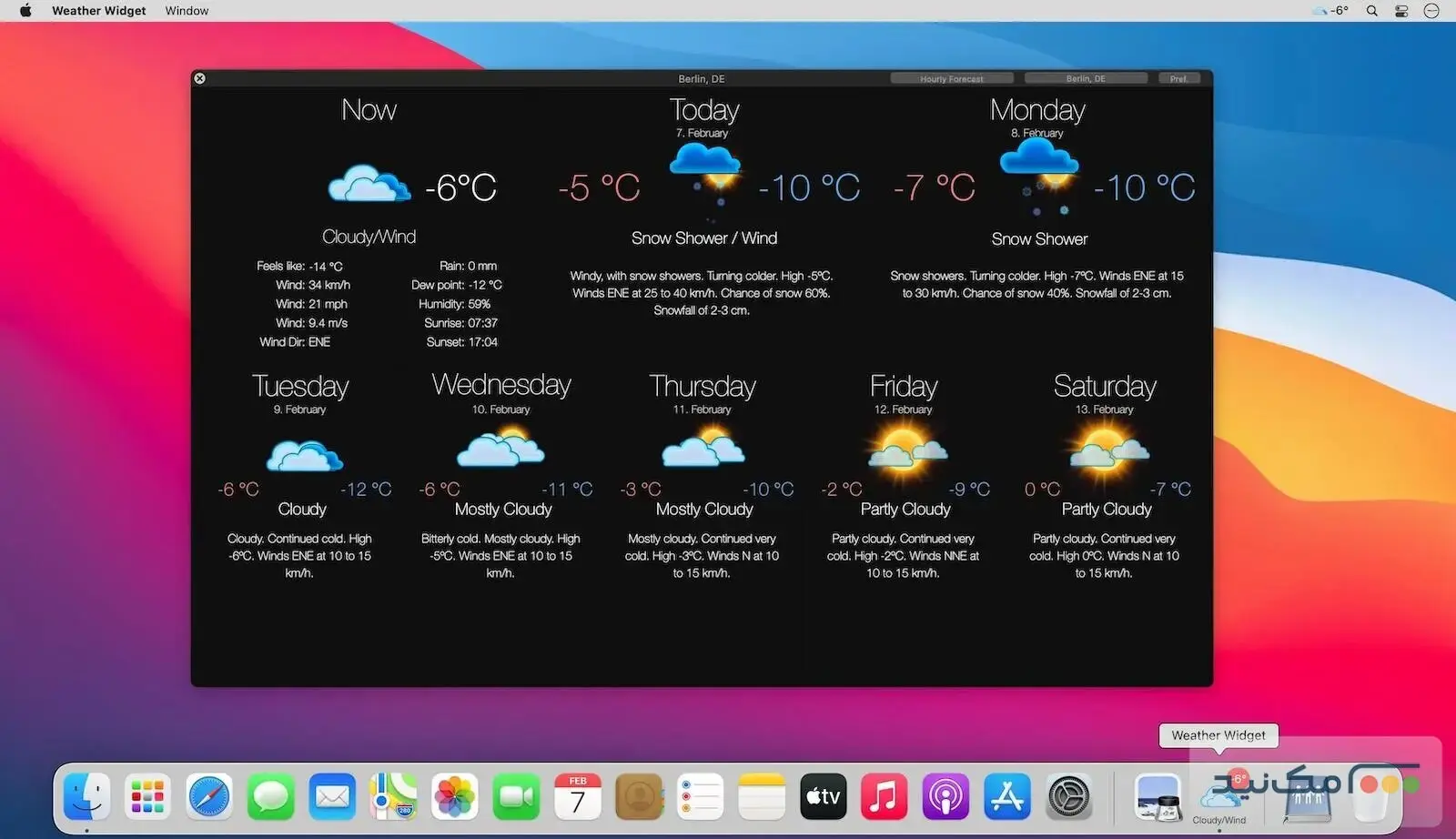Open Safari from the Dock
This screenshot has height=839, width=1456.
point(209,796)
